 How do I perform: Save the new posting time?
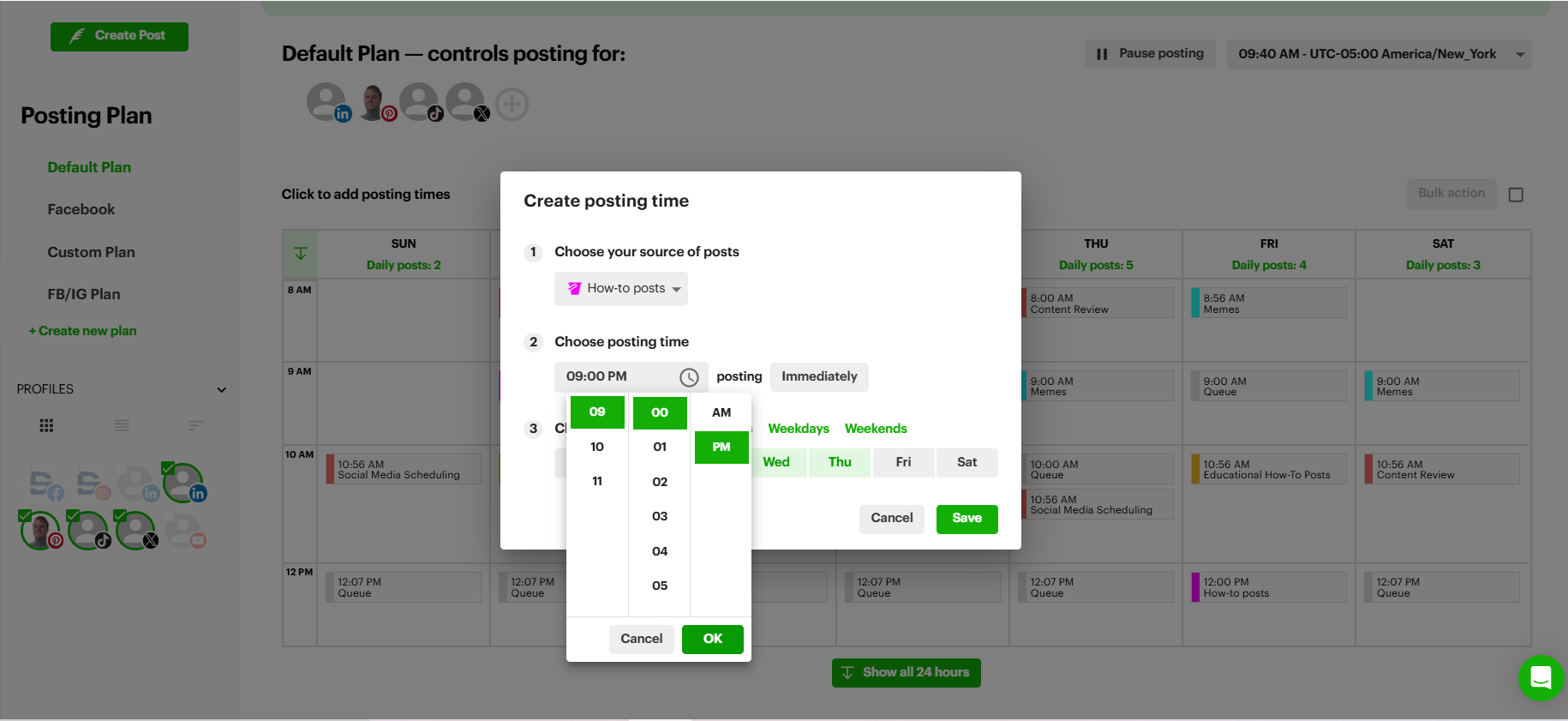click(967, 519)
